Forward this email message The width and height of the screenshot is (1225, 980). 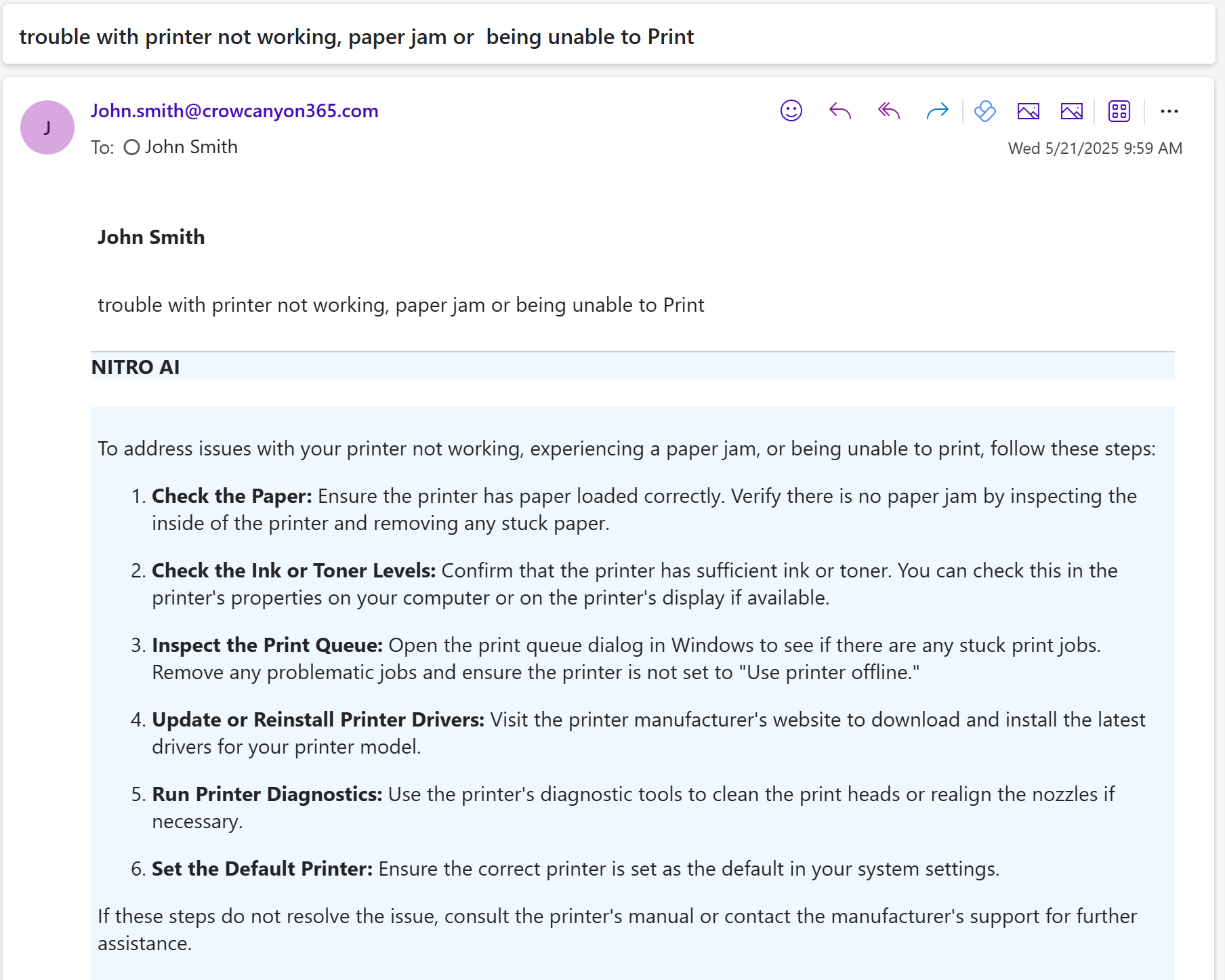click(937, 110)
